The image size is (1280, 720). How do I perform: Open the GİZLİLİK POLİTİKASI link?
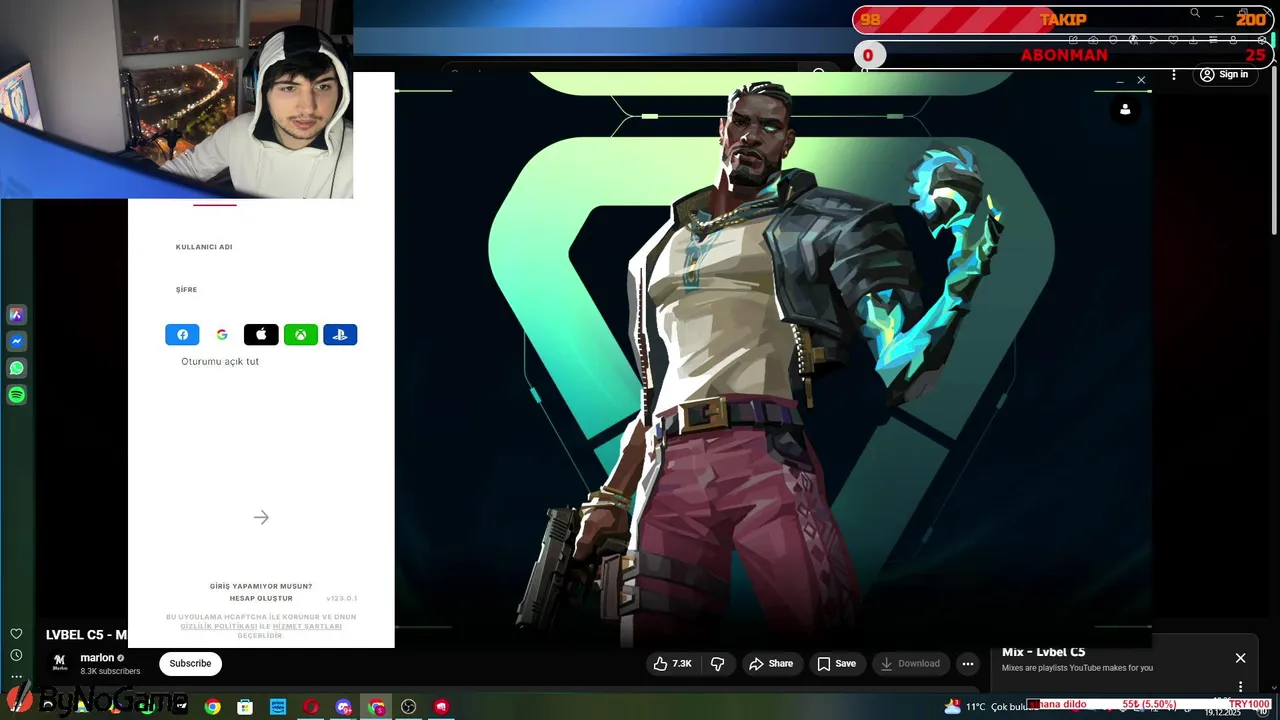219,626
